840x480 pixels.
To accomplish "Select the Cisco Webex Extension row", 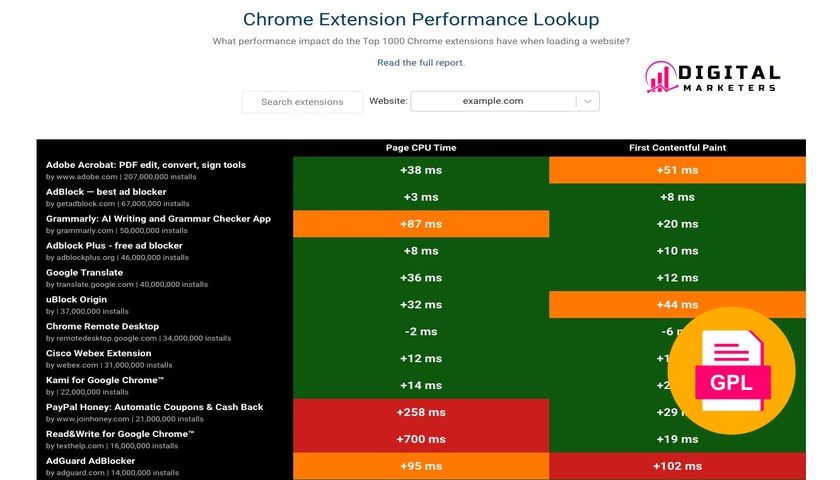I will click(421, 358).
